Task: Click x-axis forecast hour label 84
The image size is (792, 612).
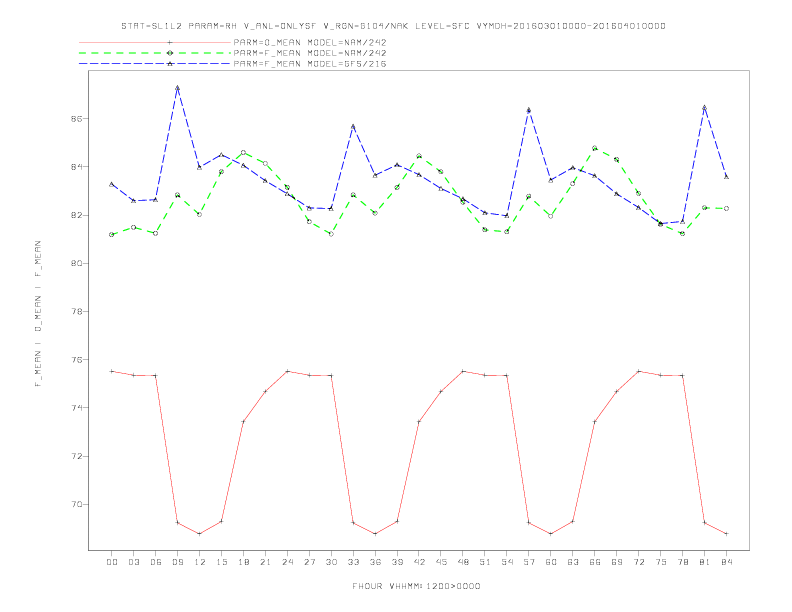Action: click(727, 562)
